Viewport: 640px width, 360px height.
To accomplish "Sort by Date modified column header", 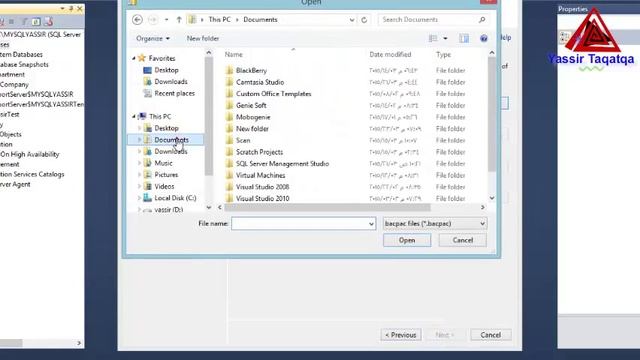I will (x=390, y=54).
